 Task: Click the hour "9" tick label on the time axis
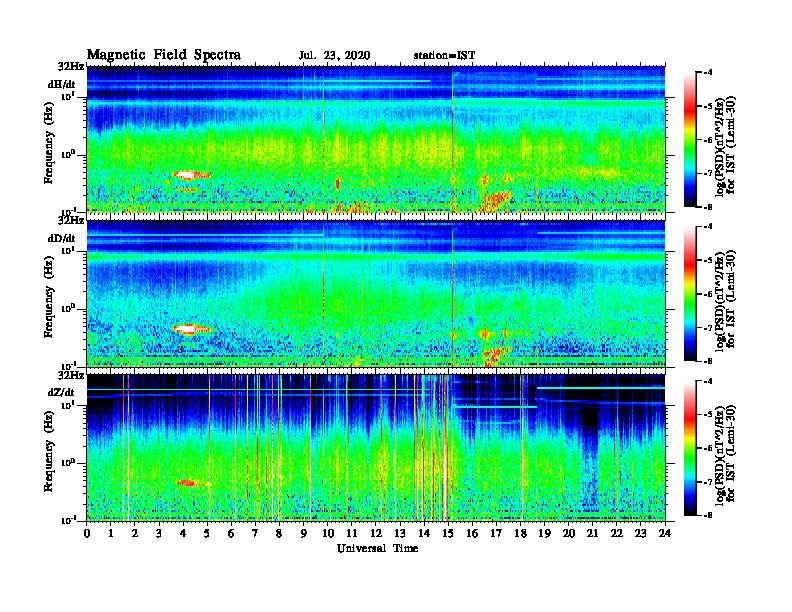pyautogui.click(x=304, y=534)
